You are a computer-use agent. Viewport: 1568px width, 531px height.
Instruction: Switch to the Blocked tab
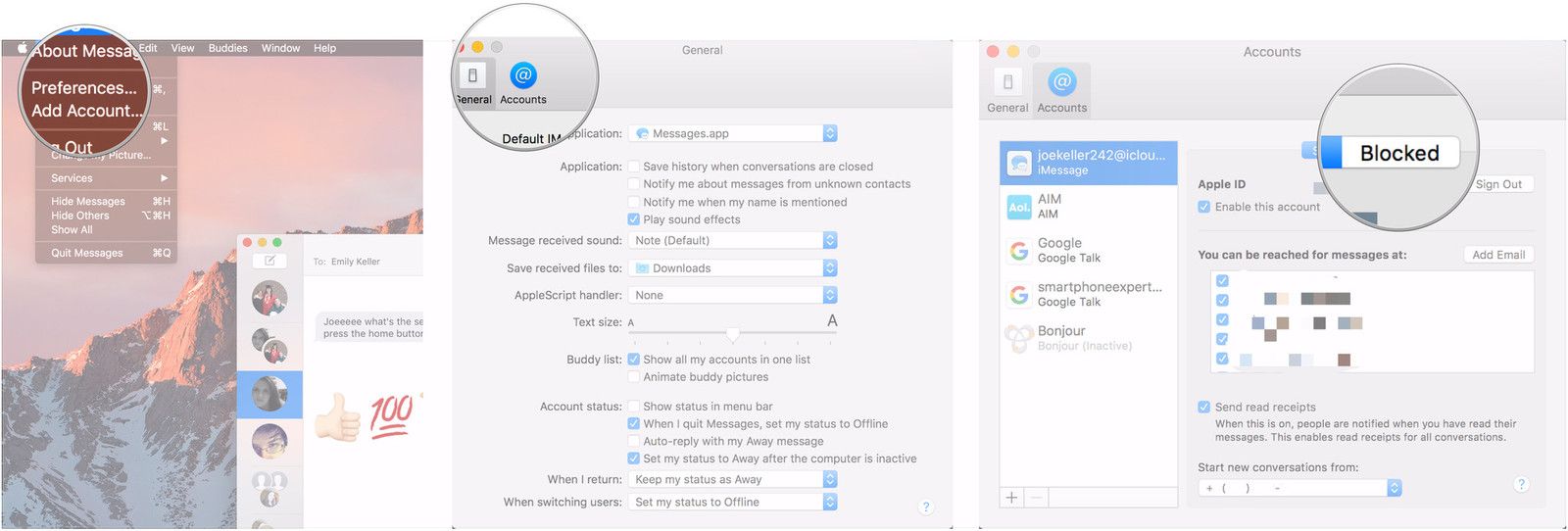coord(1398,153)
